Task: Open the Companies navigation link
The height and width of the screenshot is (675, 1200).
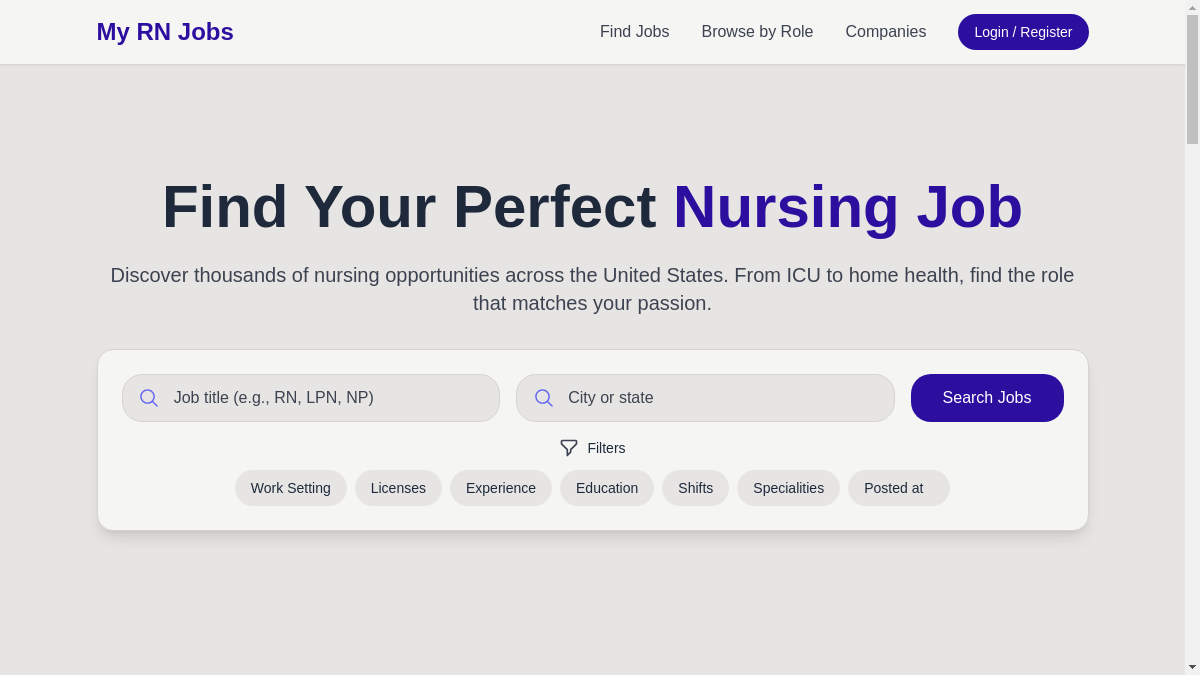Action: click(886, 32)
